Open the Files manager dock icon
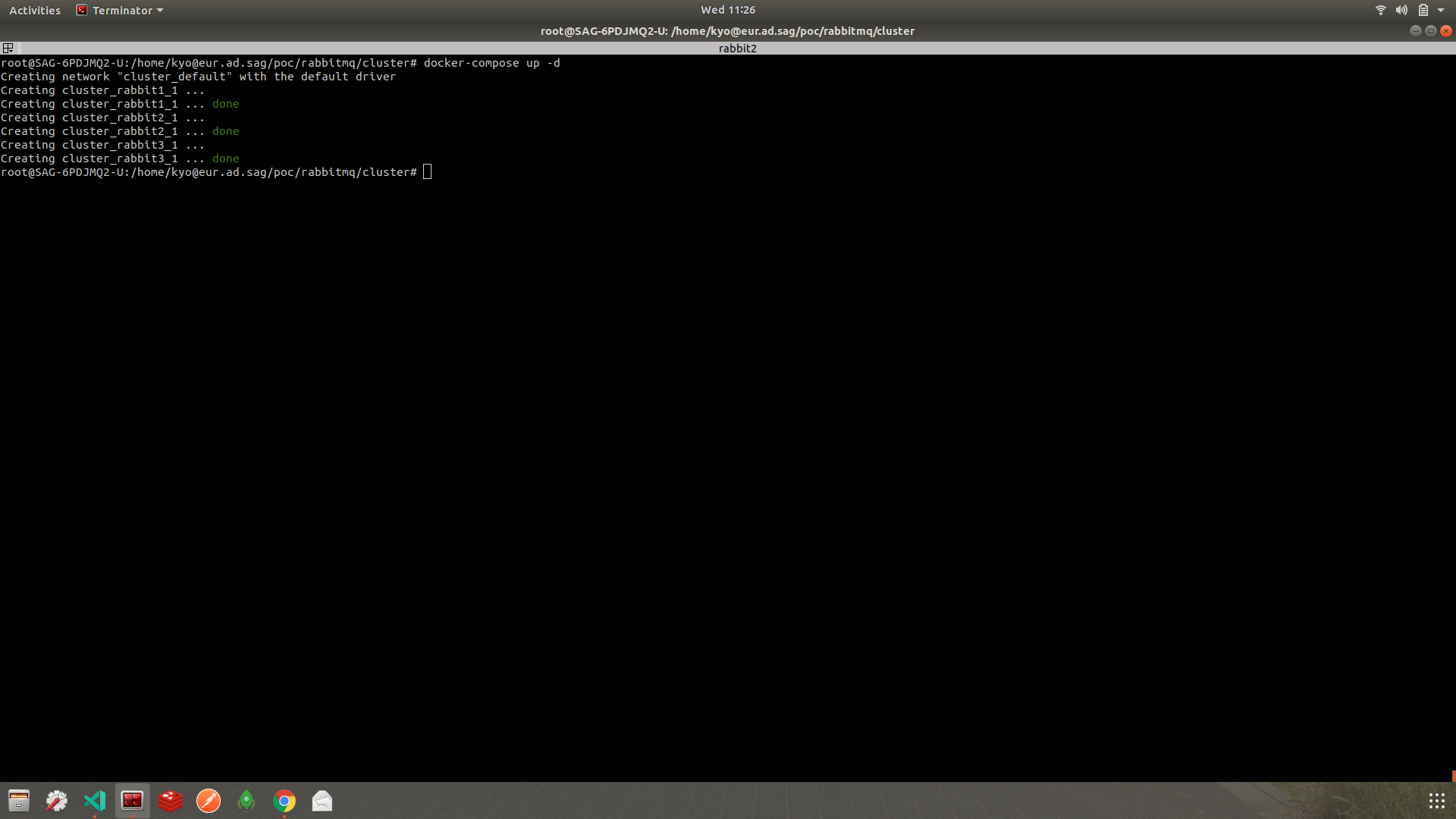This screenshot has height=819, width=1456. coord(19,801)
